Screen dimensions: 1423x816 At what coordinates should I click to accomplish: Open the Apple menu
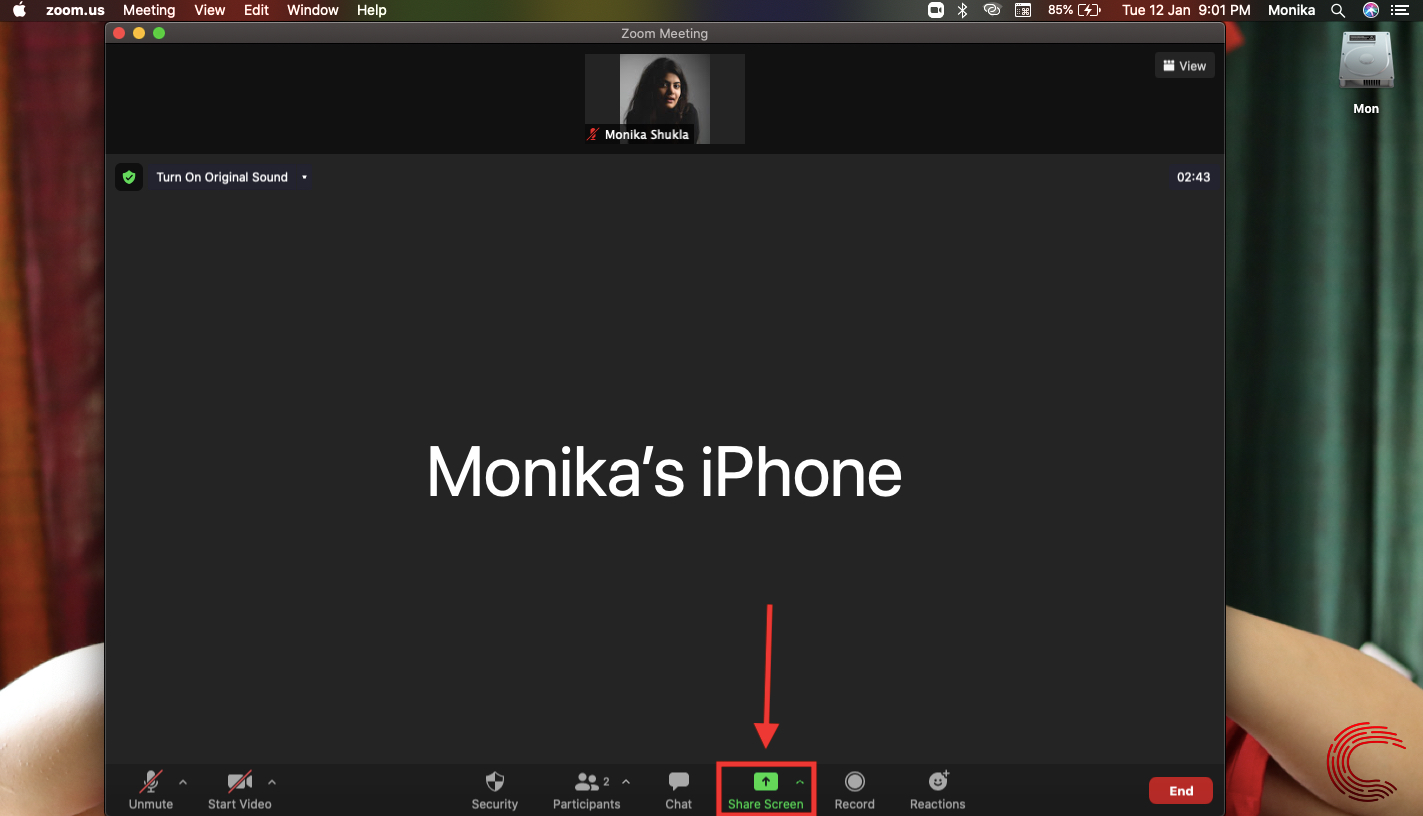coord(19,10)
